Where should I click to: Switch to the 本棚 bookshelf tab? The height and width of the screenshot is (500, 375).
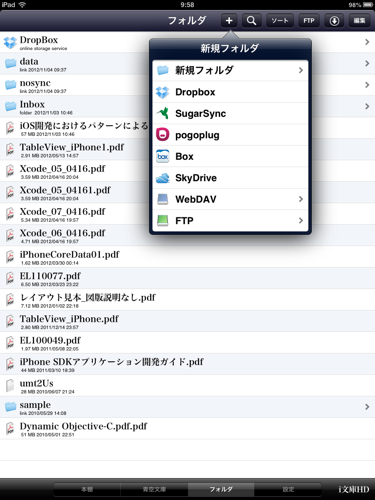point(87,489)
